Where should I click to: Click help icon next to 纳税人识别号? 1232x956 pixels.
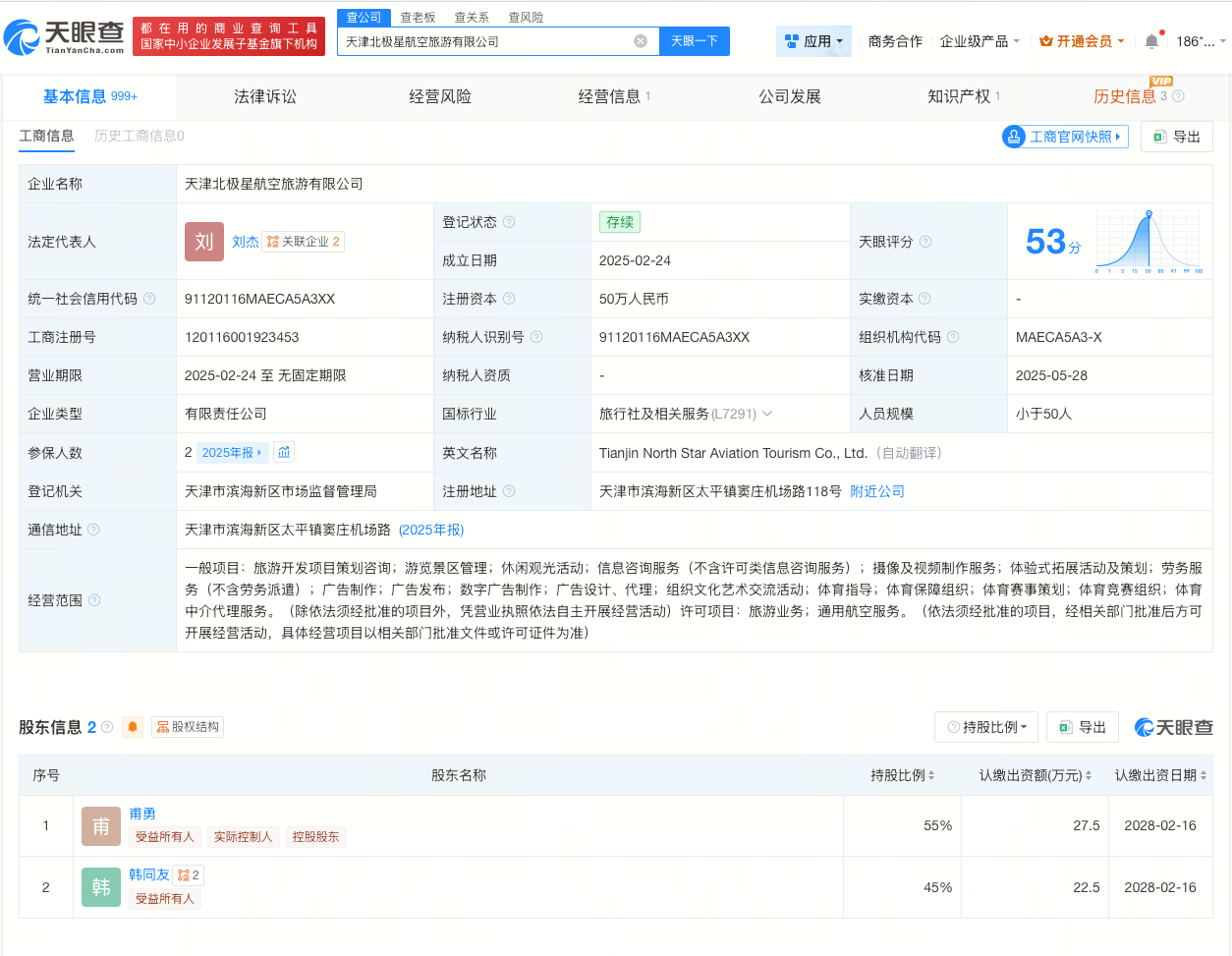point(536,337)
